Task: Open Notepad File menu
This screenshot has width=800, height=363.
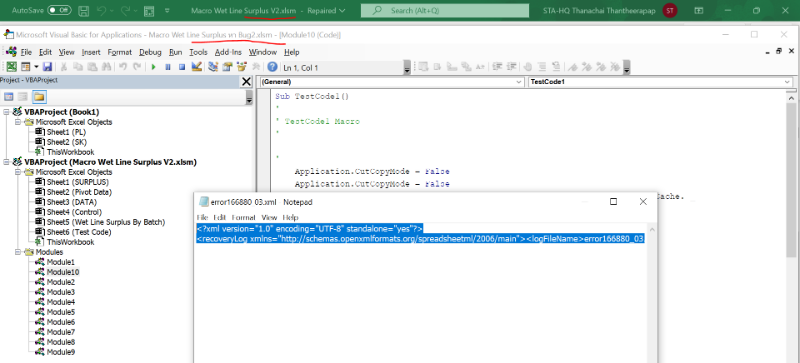Action: [x=203, y=217]
